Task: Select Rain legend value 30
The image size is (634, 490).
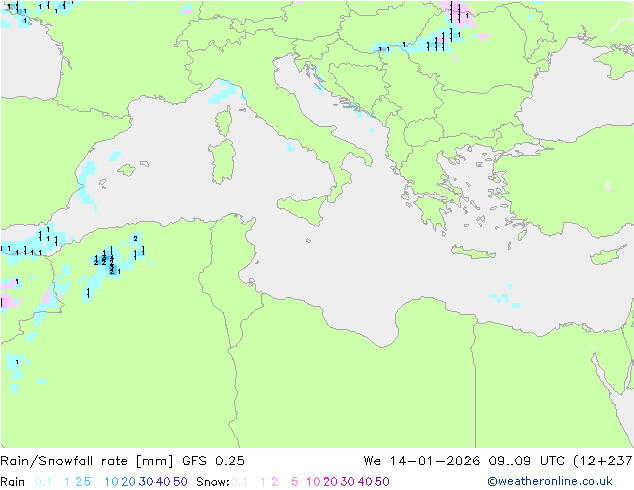Action: tap(146, 482)
